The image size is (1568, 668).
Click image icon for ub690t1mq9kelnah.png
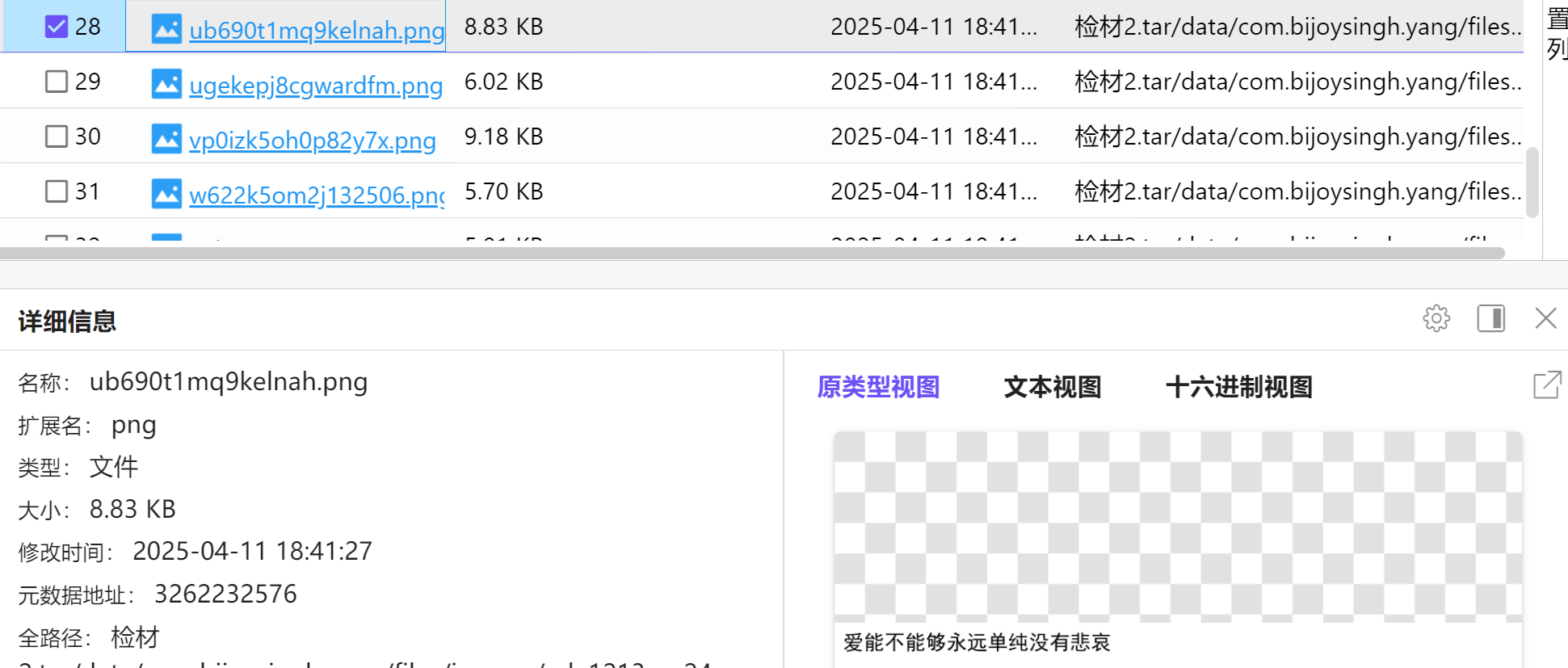point(166,29)
